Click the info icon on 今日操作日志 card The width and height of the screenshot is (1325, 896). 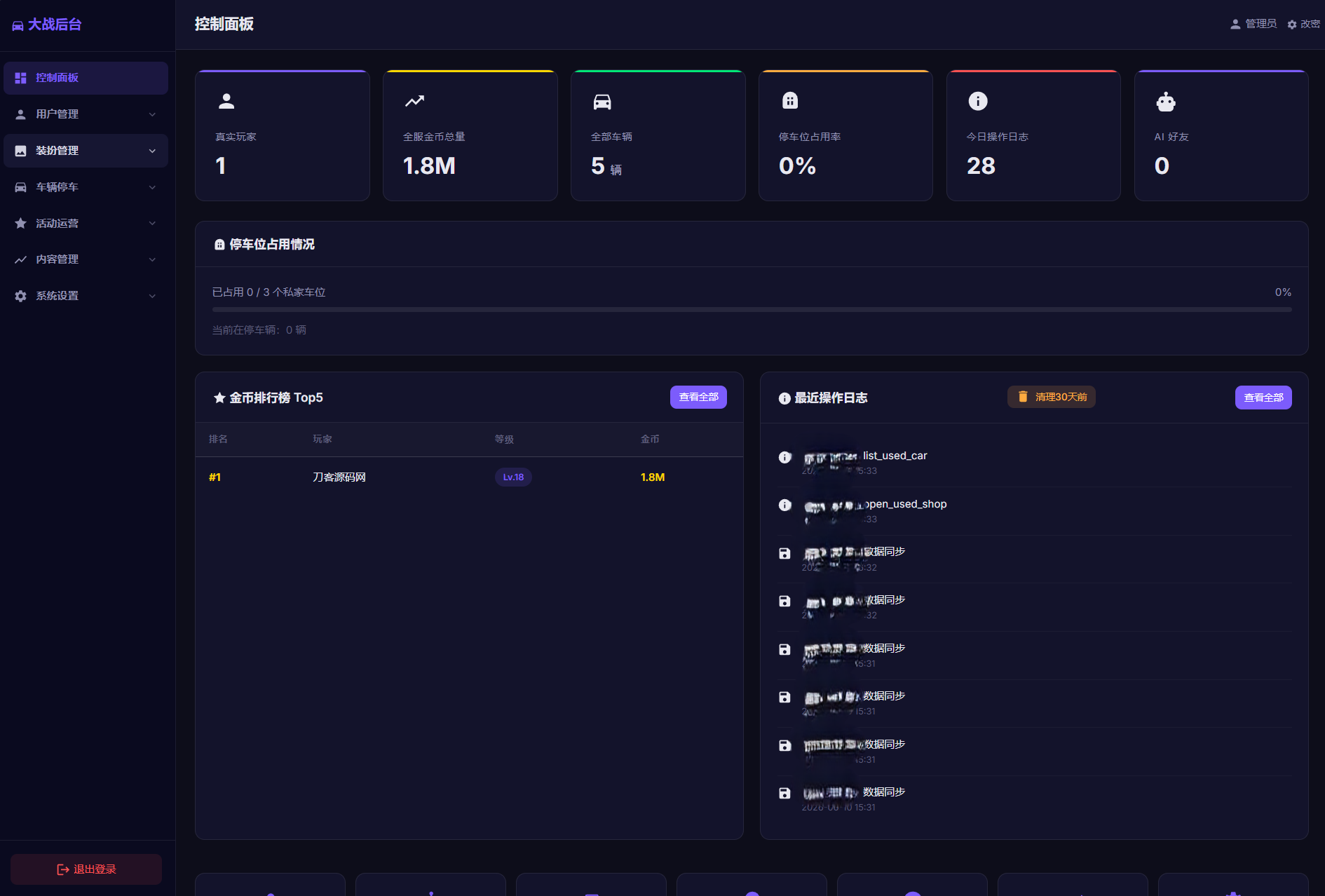click(x=978, y=101)
